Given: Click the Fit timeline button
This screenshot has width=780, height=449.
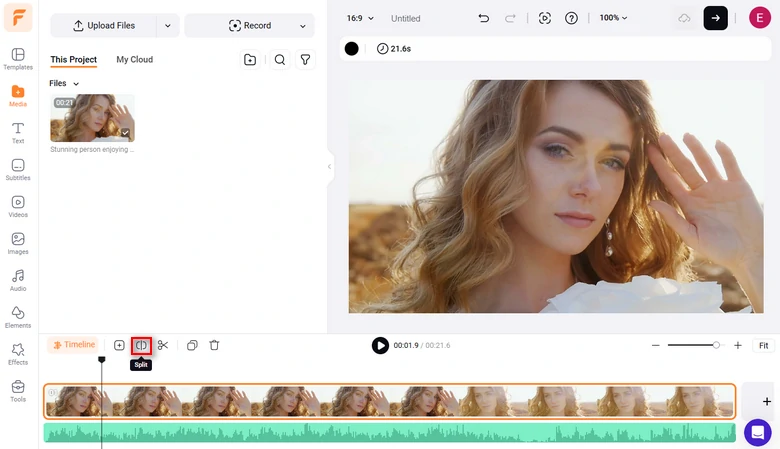Looking at the screenshot, I should coord(764,346).
